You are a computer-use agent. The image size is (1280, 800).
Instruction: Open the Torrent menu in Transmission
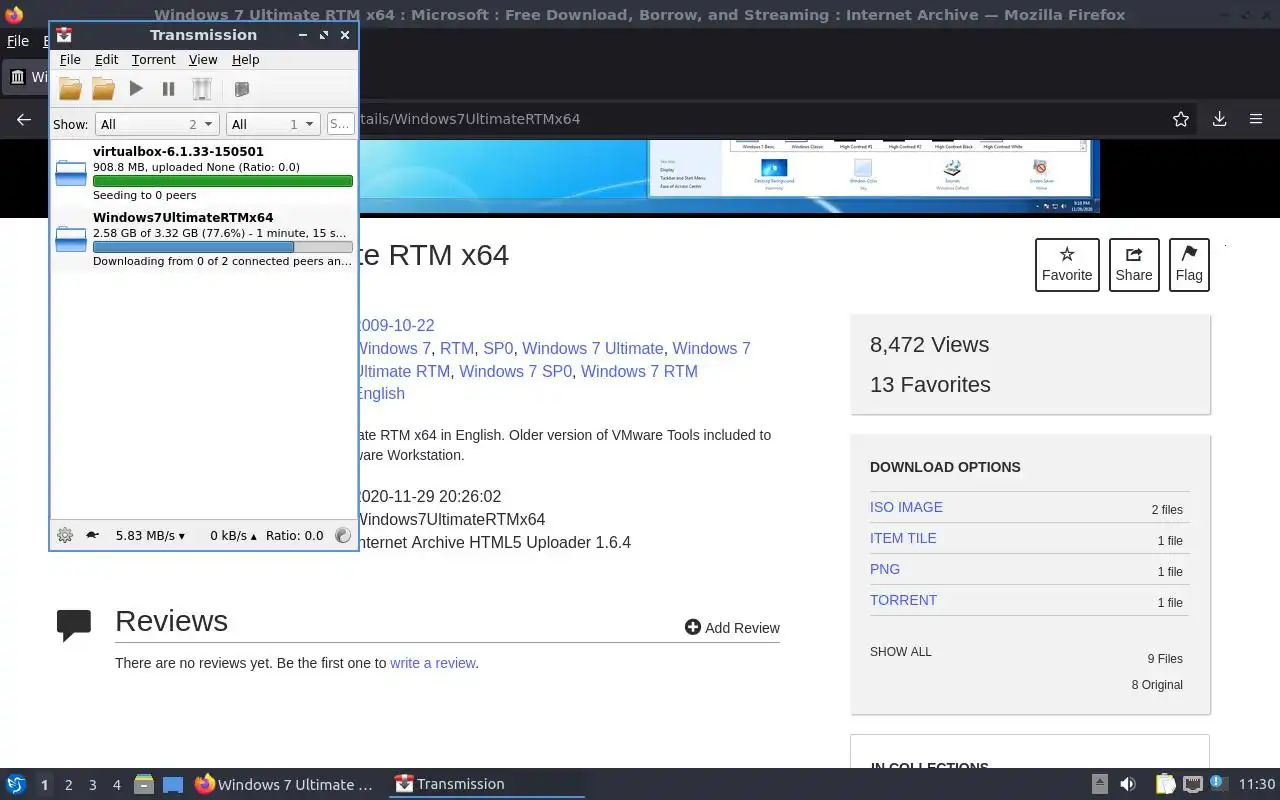click(153, 60)
